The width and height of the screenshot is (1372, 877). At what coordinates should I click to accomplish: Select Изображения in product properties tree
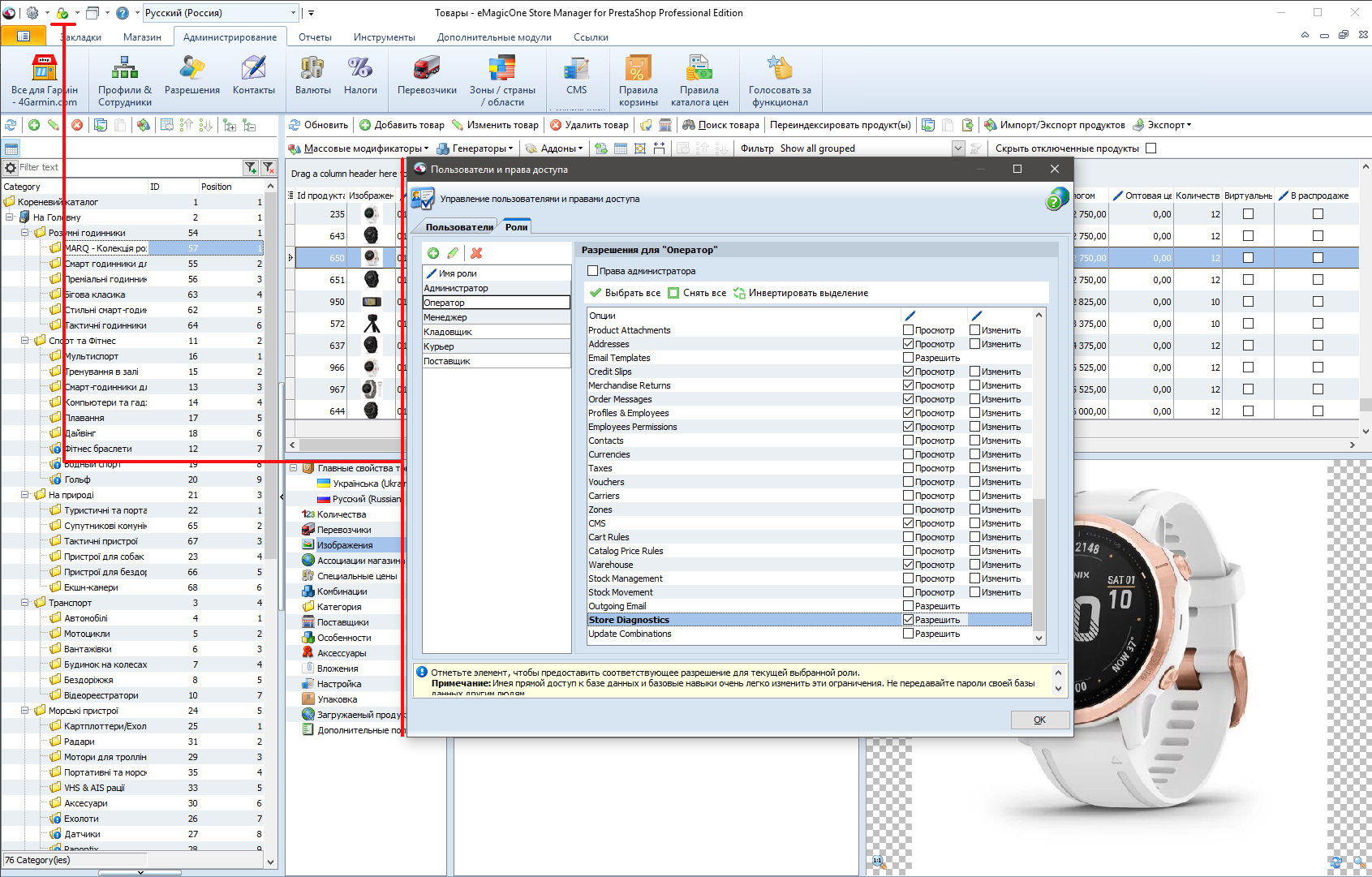tap(344, 545)
